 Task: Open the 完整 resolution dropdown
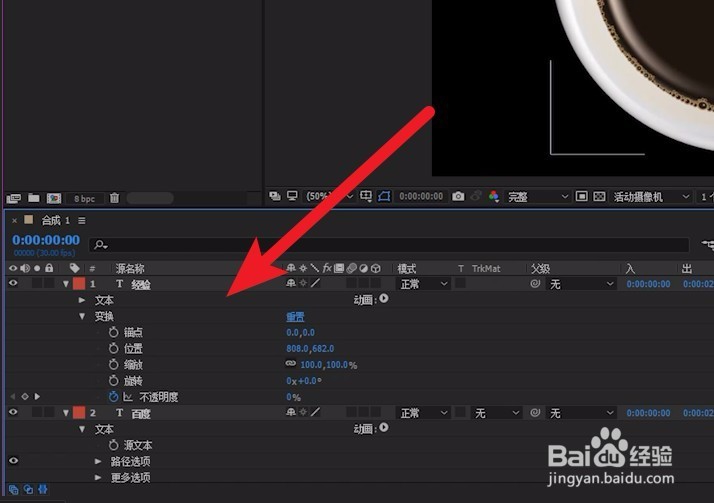538,197
